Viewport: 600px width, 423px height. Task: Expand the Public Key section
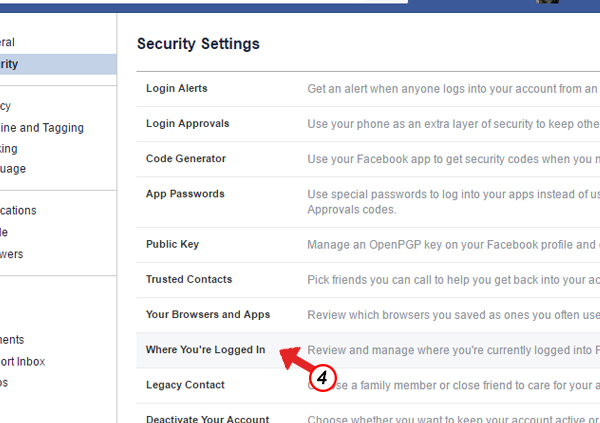click(x=368, y=245)
